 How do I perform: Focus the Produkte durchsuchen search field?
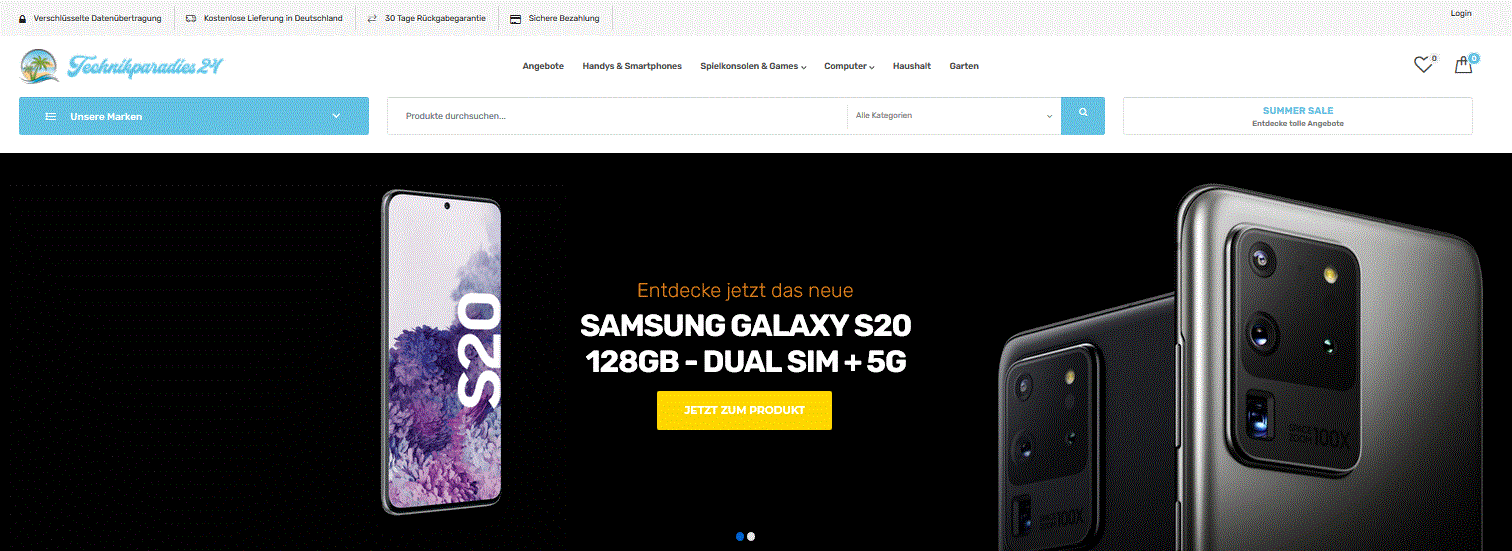[x=617, y=116]
